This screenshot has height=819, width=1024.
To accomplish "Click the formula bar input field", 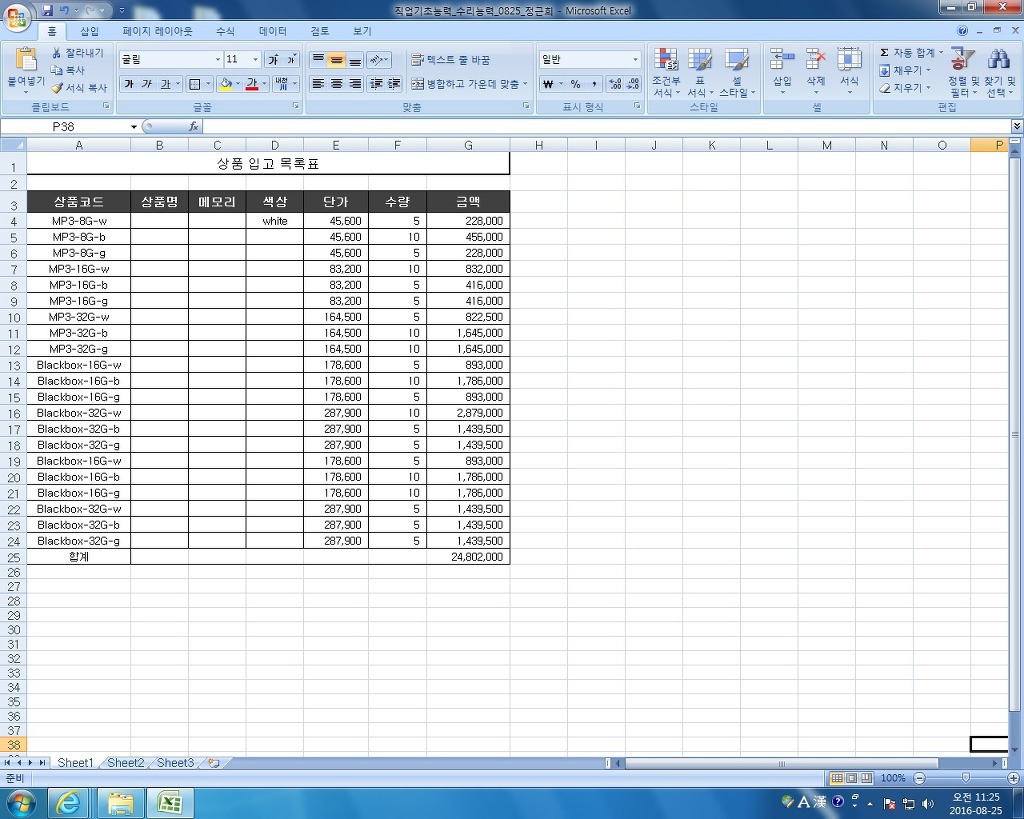I will 607,127.
